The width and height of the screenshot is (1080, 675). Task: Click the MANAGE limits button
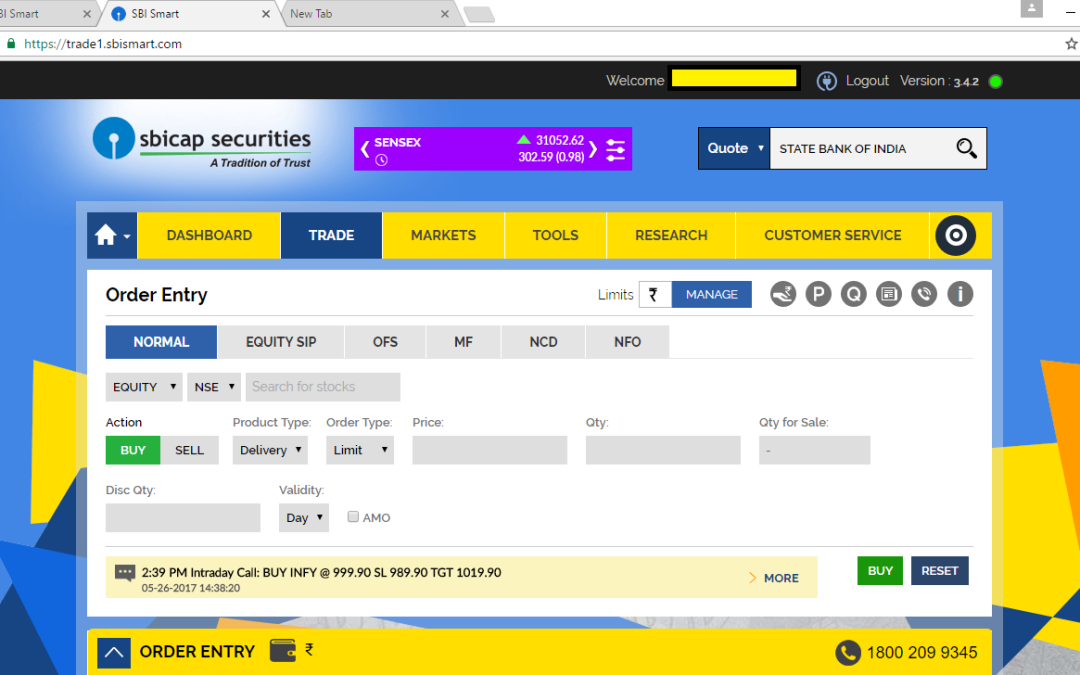pyautogui.click(x=712, y=295)
